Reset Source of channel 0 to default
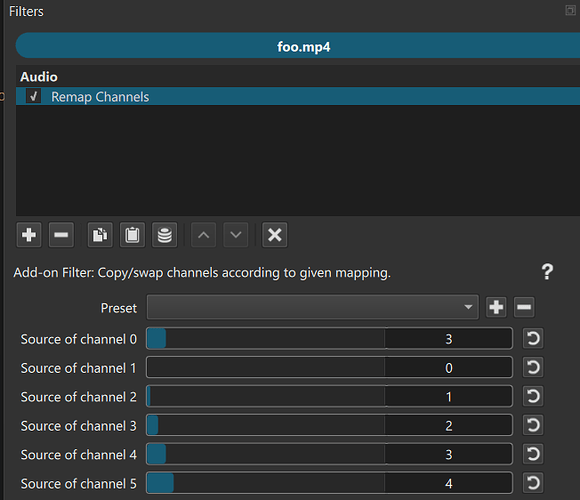 coord(533,338)
